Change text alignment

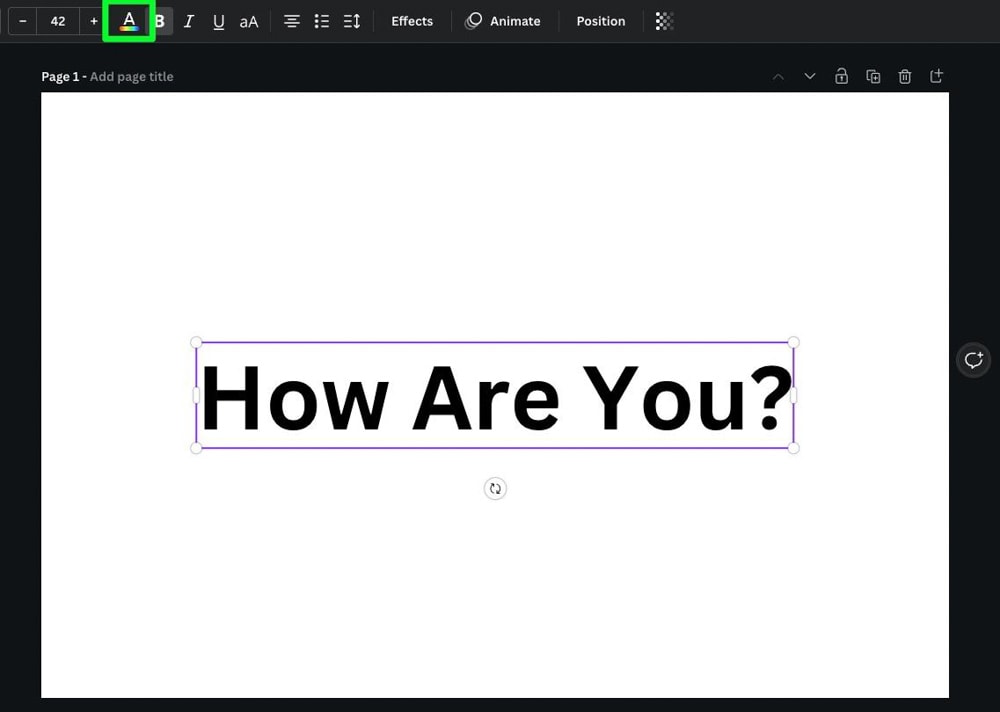click(291, 21)
